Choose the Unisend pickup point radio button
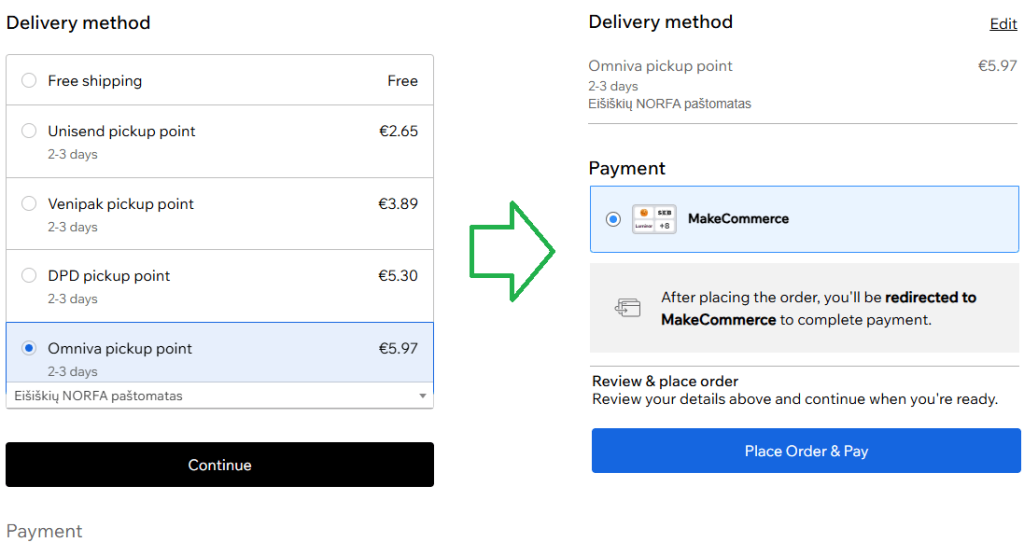This screenshot has width=1024, height=556. coord(29,131)
